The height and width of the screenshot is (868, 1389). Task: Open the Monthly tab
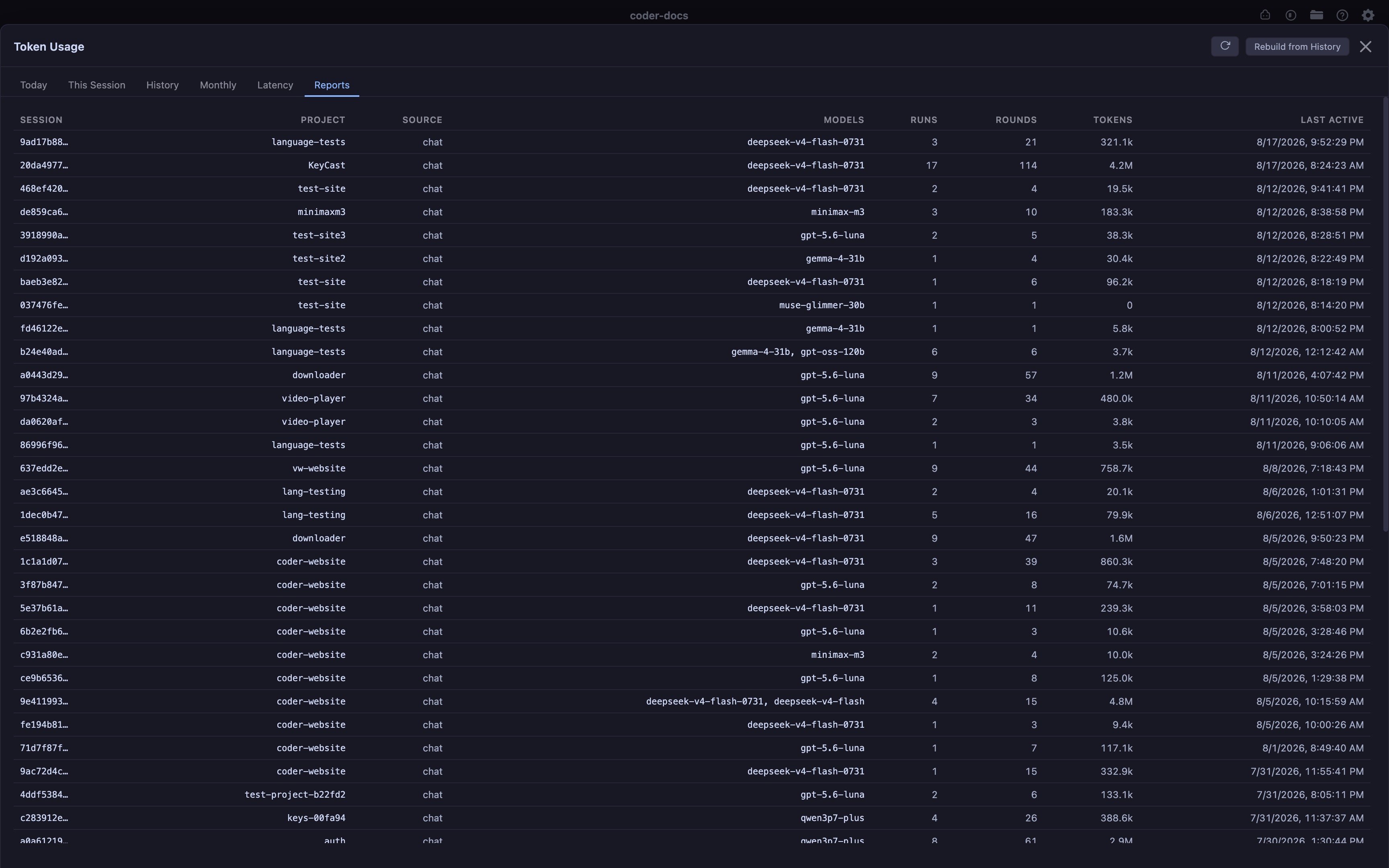tap(218, 85)
